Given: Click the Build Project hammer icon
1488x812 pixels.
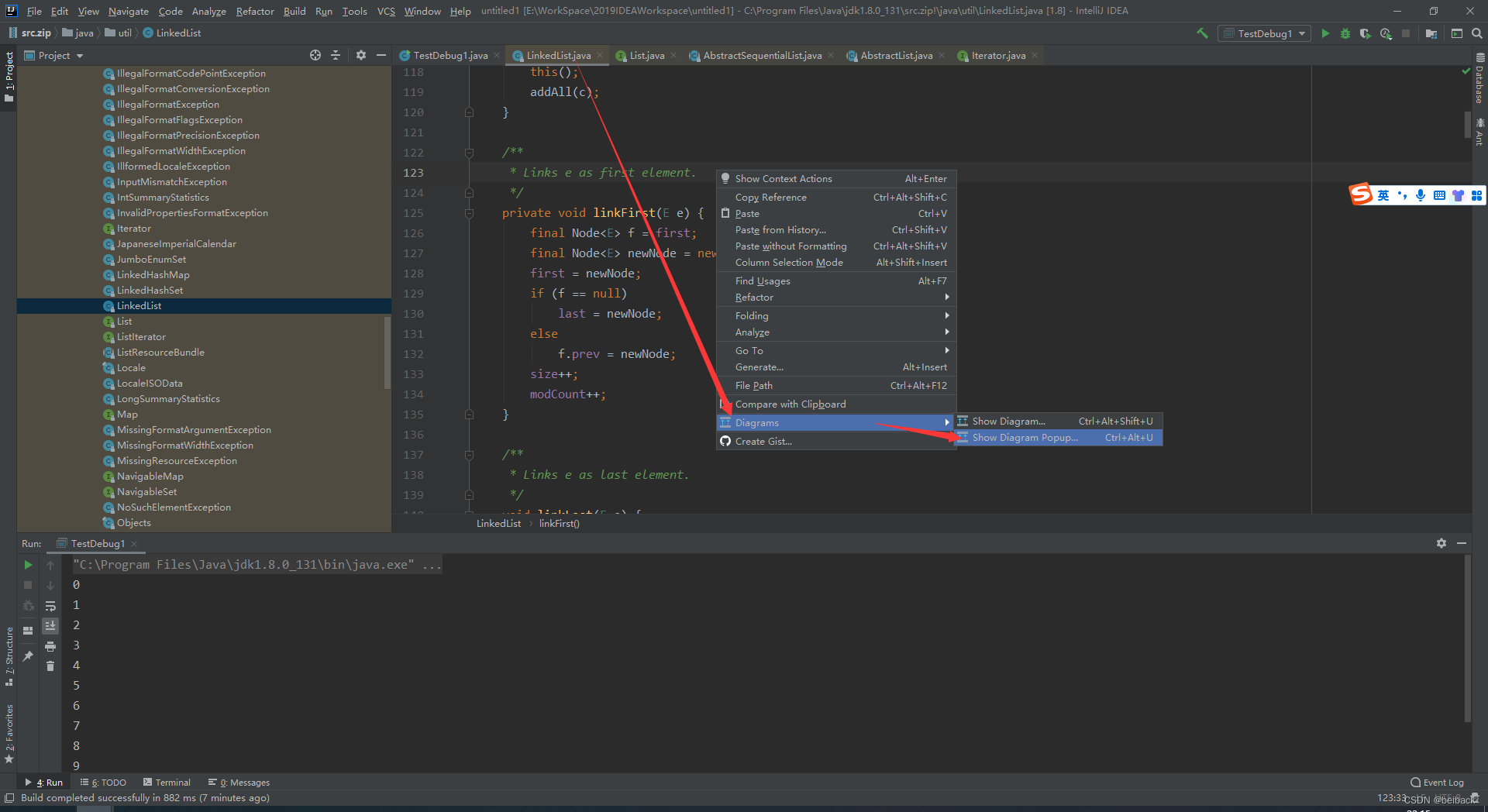Looking at the screenshot, I should click(x=1202, y=33).
